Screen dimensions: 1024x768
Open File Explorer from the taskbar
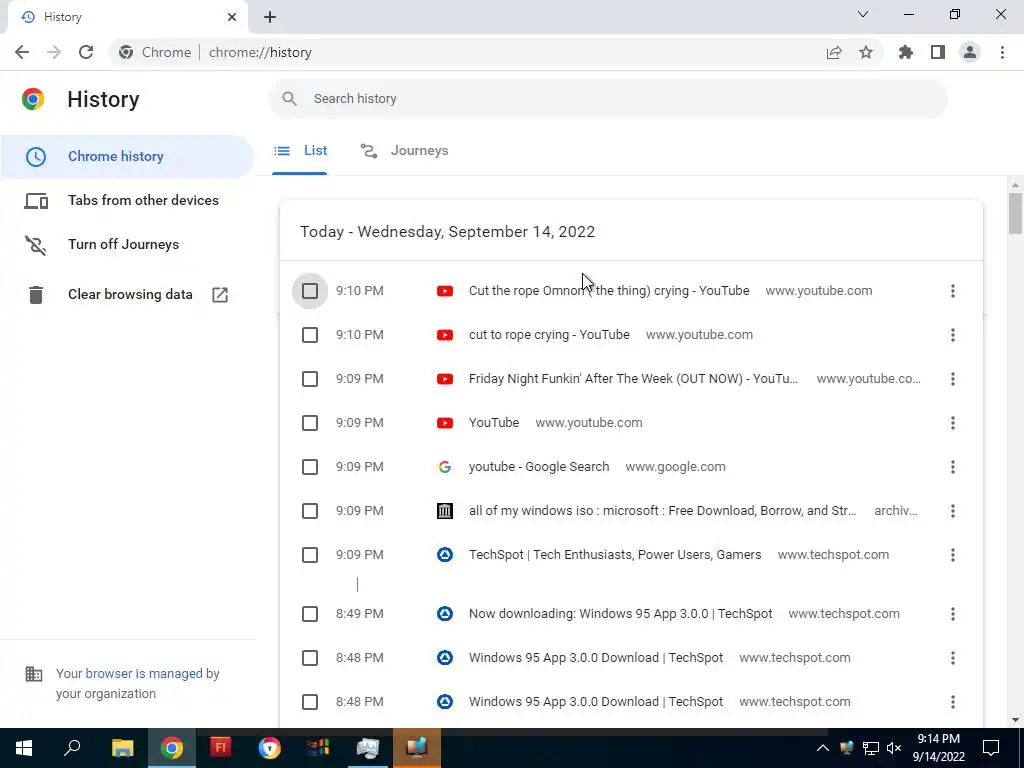(x=122, y=748)
